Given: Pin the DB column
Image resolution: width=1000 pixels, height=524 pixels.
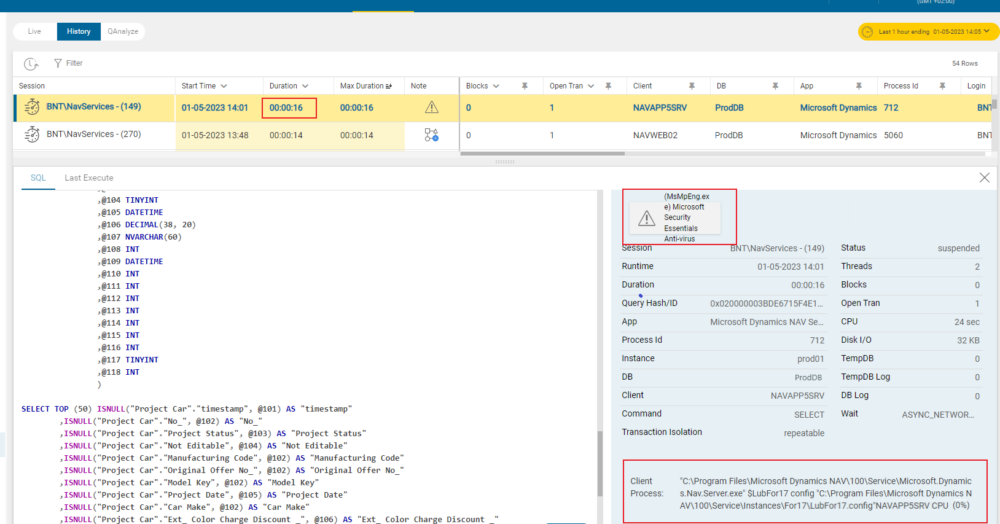Looking at the screenshot, I should click(x=775, y=85).
